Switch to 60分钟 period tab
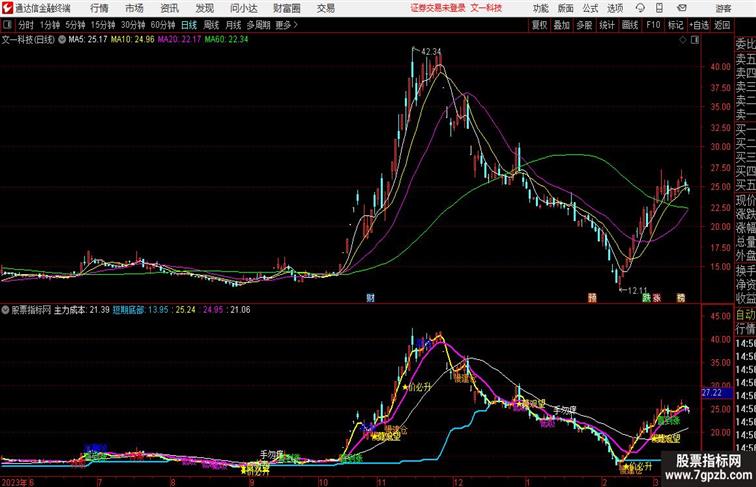The image size is (756, 487). [163, 25]
